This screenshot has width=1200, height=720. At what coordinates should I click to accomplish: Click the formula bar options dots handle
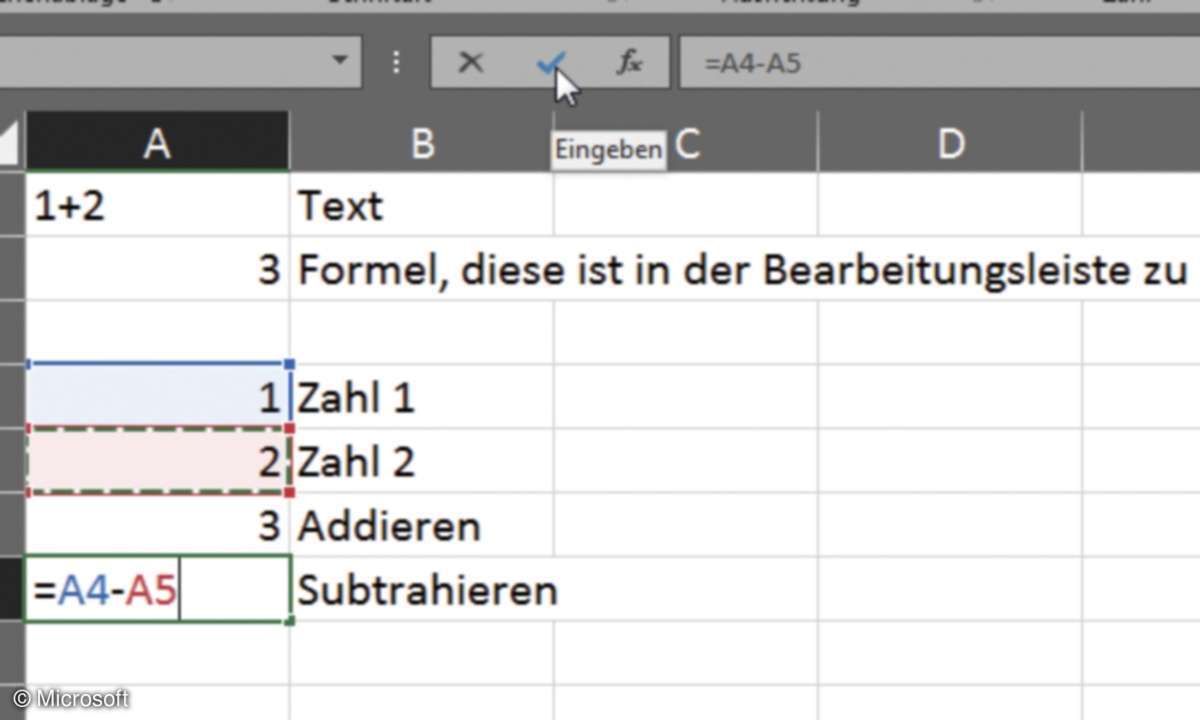click(x=397, y=63)
